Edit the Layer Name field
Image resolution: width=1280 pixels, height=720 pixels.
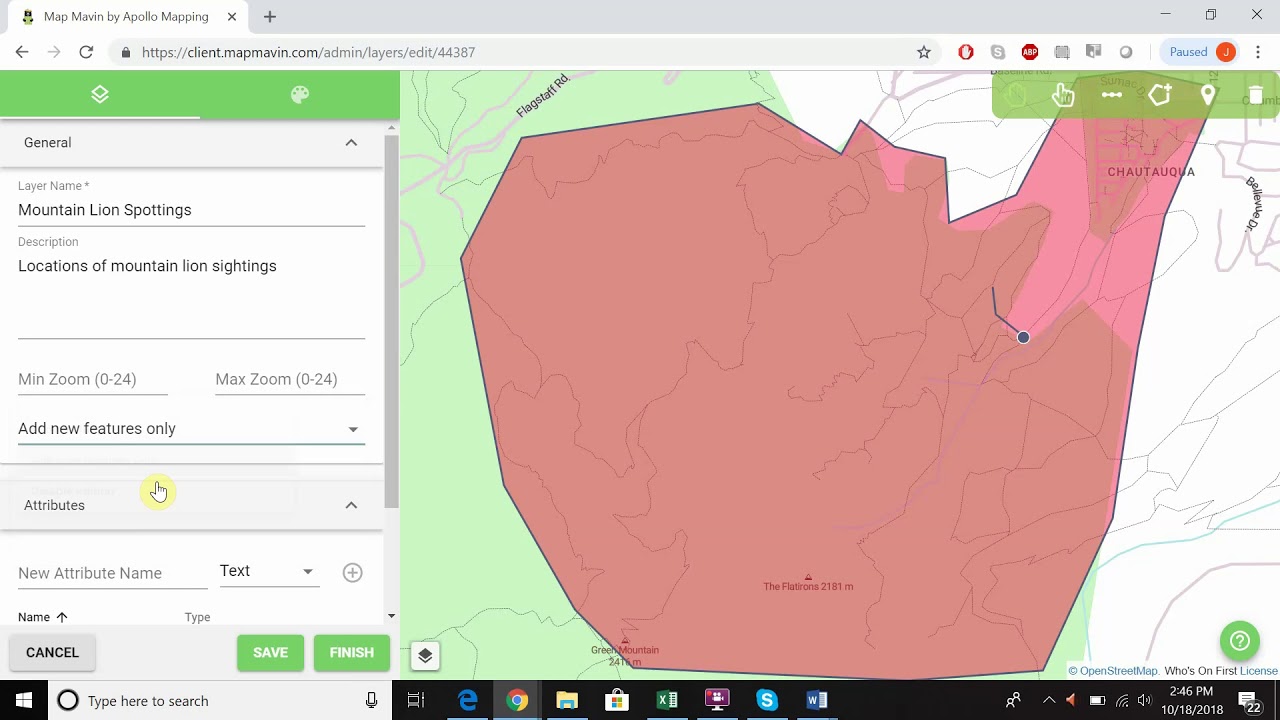coord(191,210)
